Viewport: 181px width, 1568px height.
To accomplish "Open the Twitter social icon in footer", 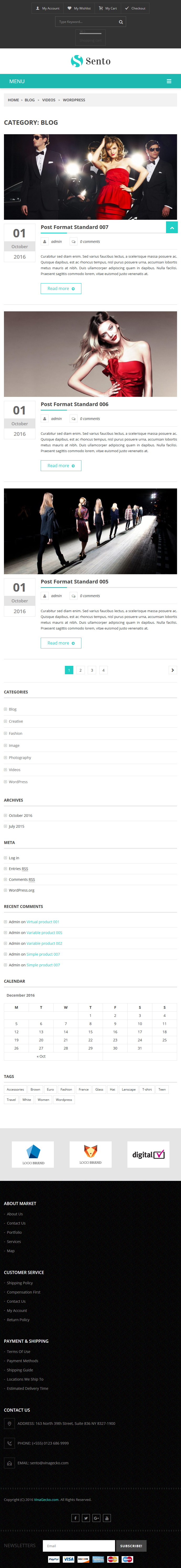I will [x=86, y=1517].
